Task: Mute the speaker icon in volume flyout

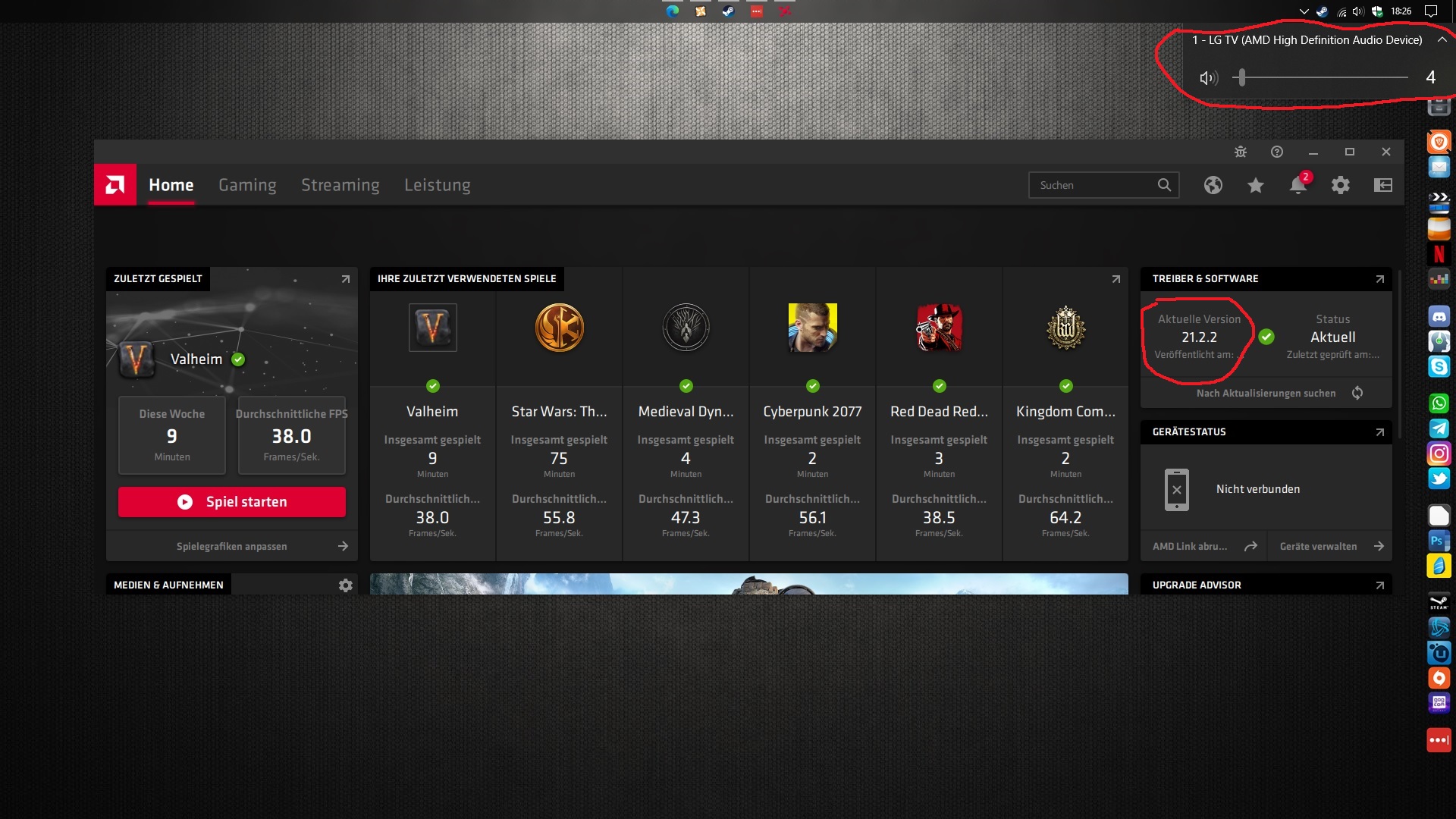Action: pos(1208,77)
